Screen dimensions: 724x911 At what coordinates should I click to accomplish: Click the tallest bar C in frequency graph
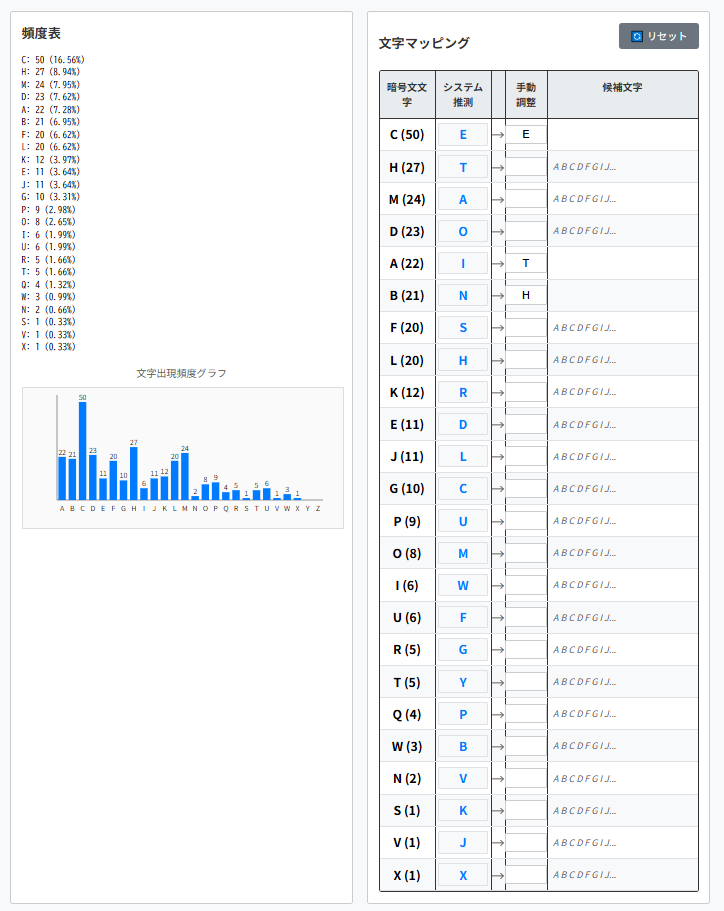click(x=82, y=450)
